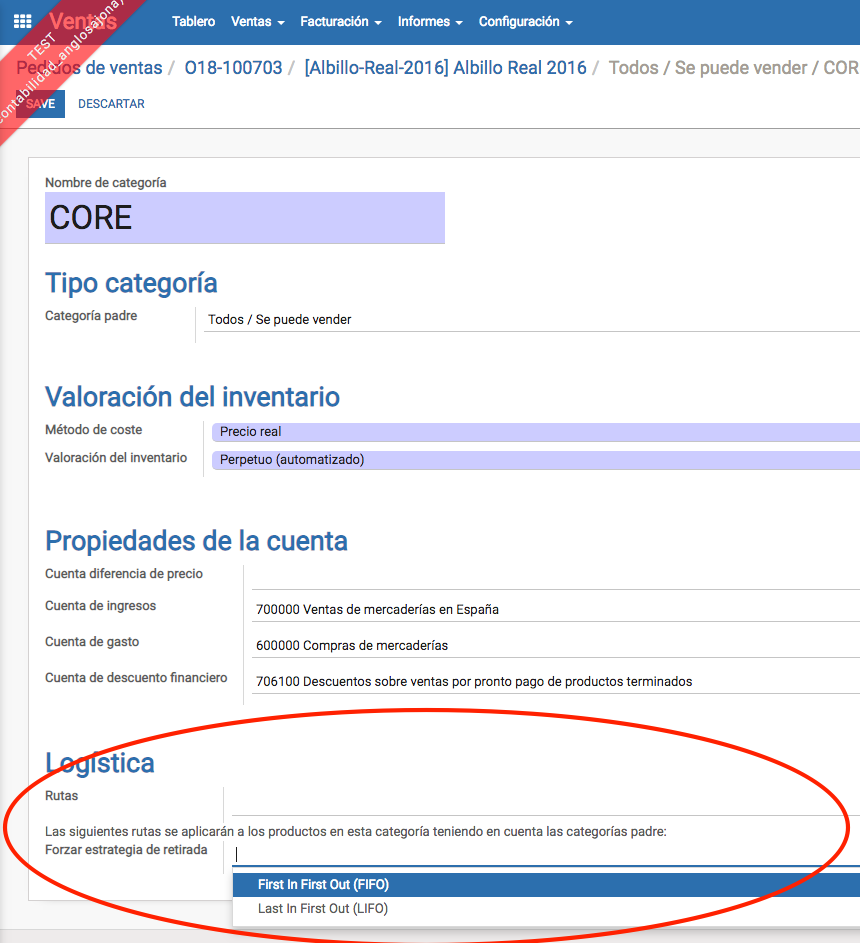This screenshot has width=860, height=943.
Task: Click the Descartar button
Action: point(111,104)
